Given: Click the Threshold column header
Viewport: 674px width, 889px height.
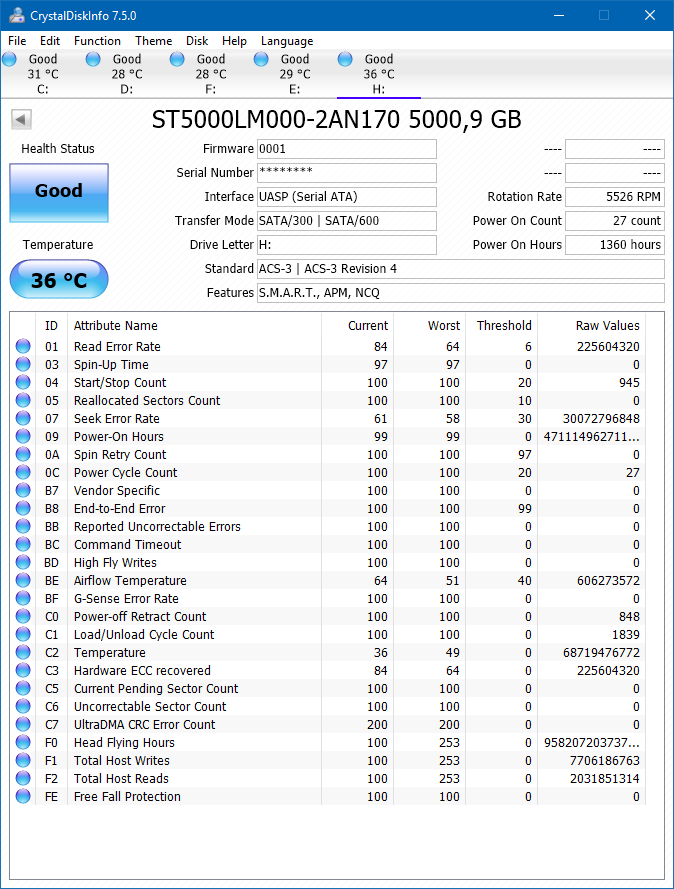Looking at the screenshot, I should point(502,325).
